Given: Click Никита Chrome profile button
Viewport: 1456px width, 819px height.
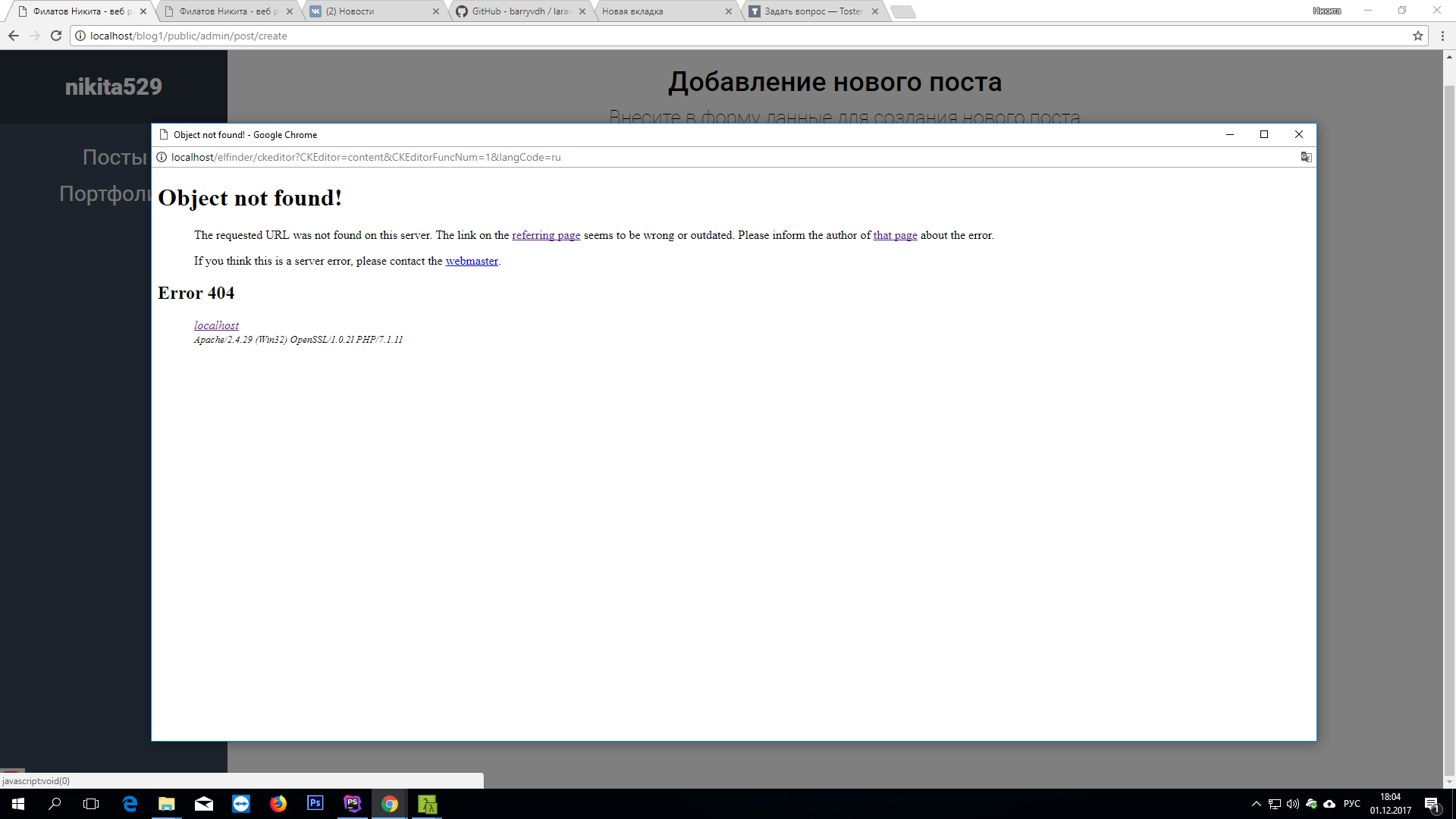Looking at the screenshot, I should coord(1327,11).
